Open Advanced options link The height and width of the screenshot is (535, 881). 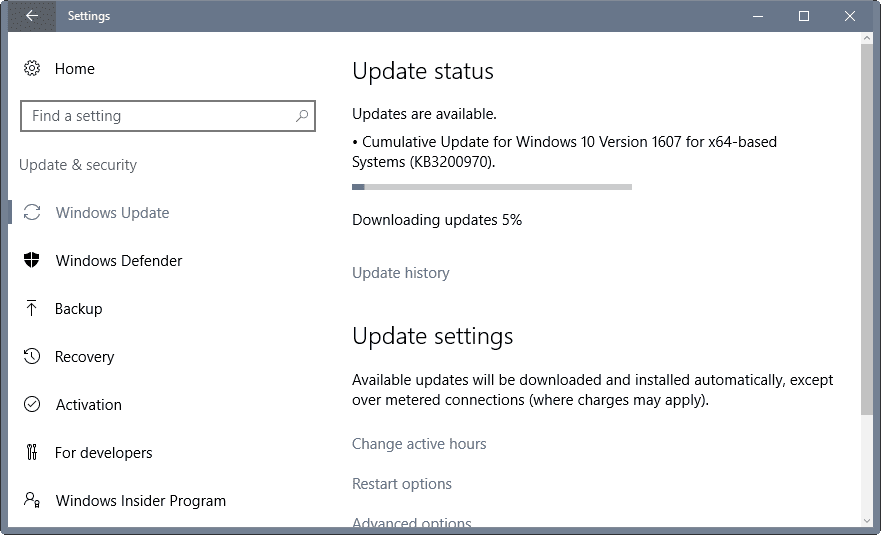(412, 522)
